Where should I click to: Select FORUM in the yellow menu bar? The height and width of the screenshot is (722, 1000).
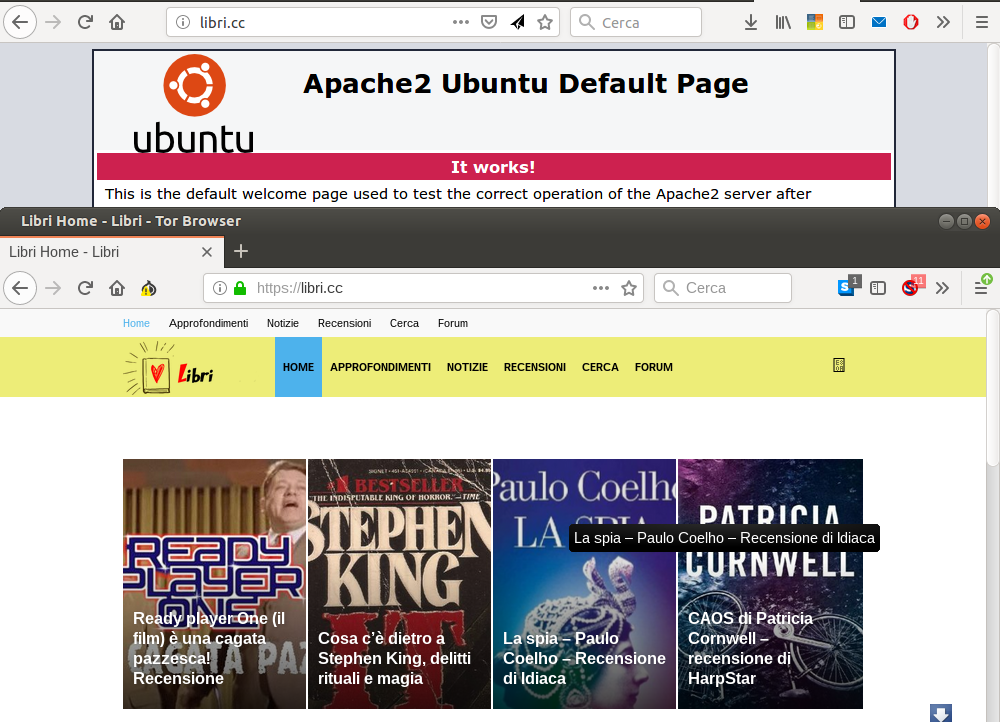point(654,367)
